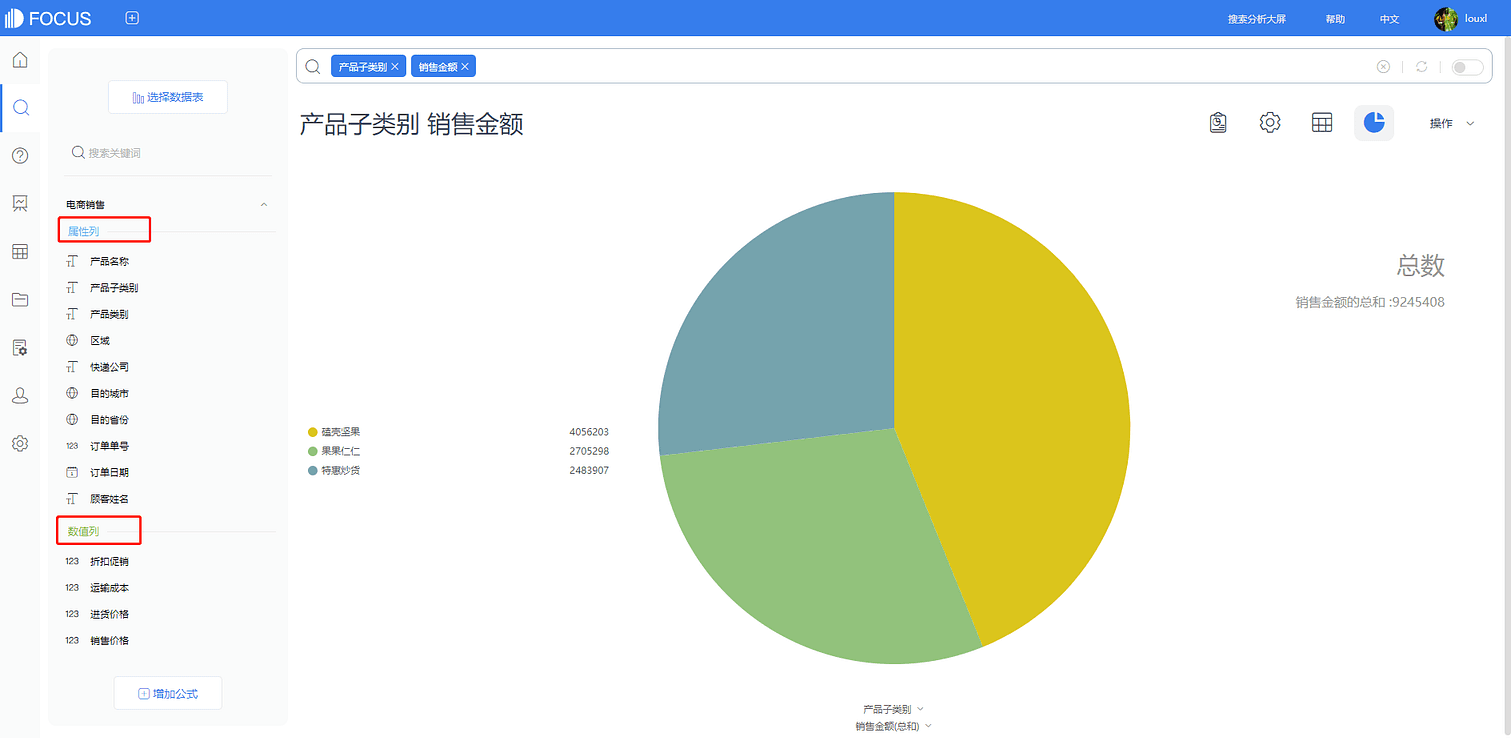Open the 操作 dropdown menu
This screenshot has height=738, width=1511.
coord(1452,123)
